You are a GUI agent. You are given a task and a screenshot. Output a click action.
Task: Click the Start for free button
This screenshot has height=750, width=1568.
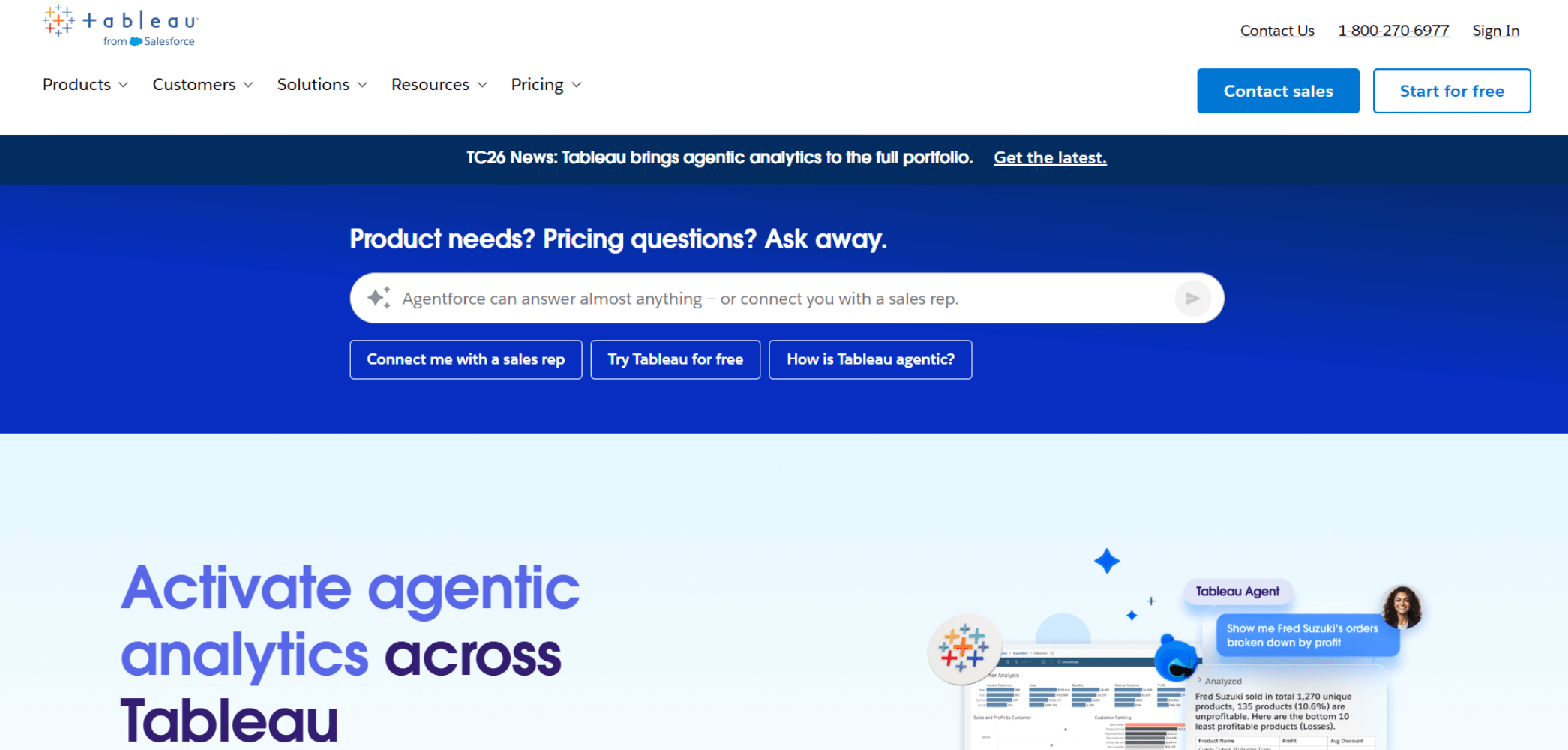coord(1452,91)
